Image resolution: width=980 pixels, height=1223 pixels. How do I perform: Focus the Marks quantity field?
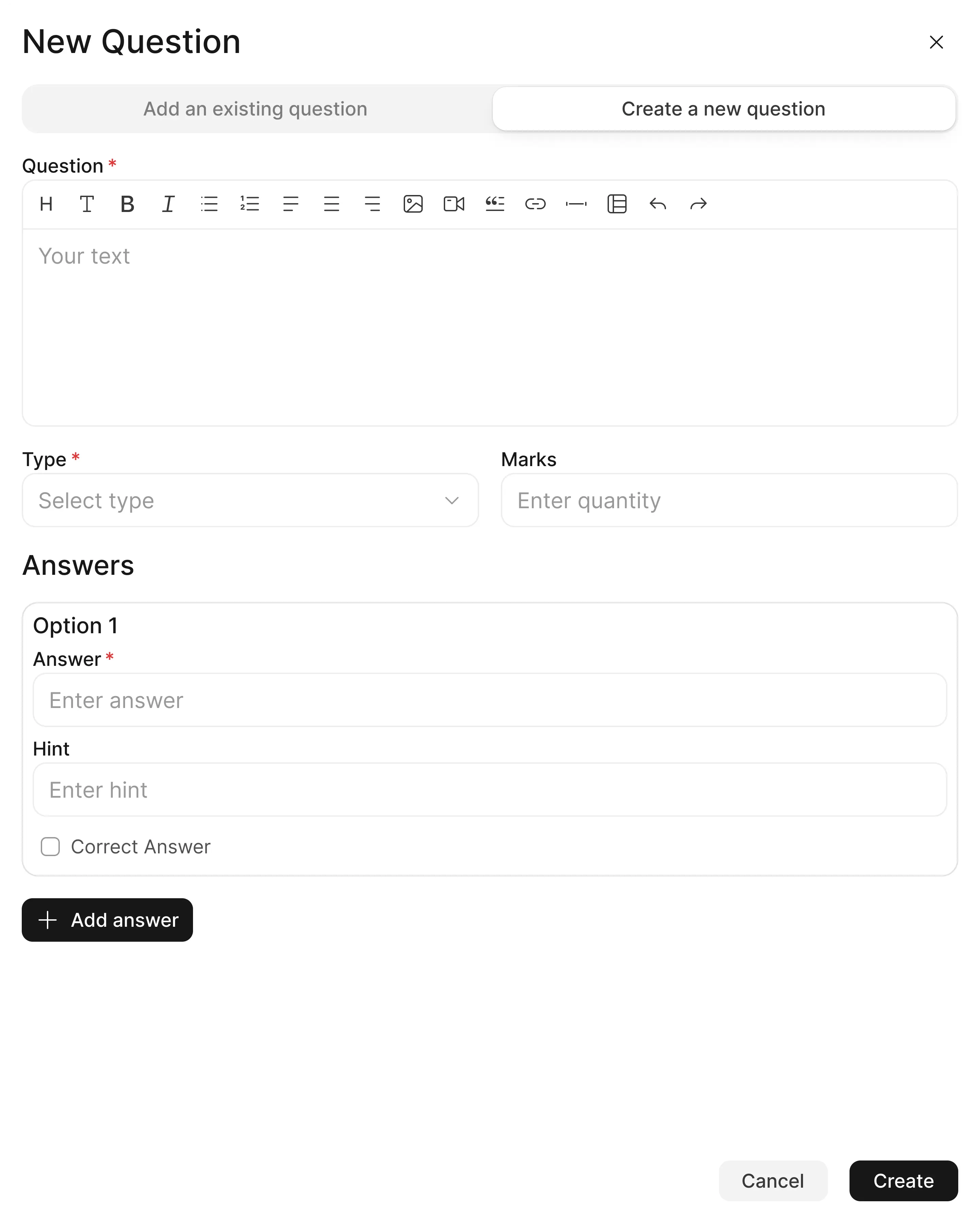(729, 500)
